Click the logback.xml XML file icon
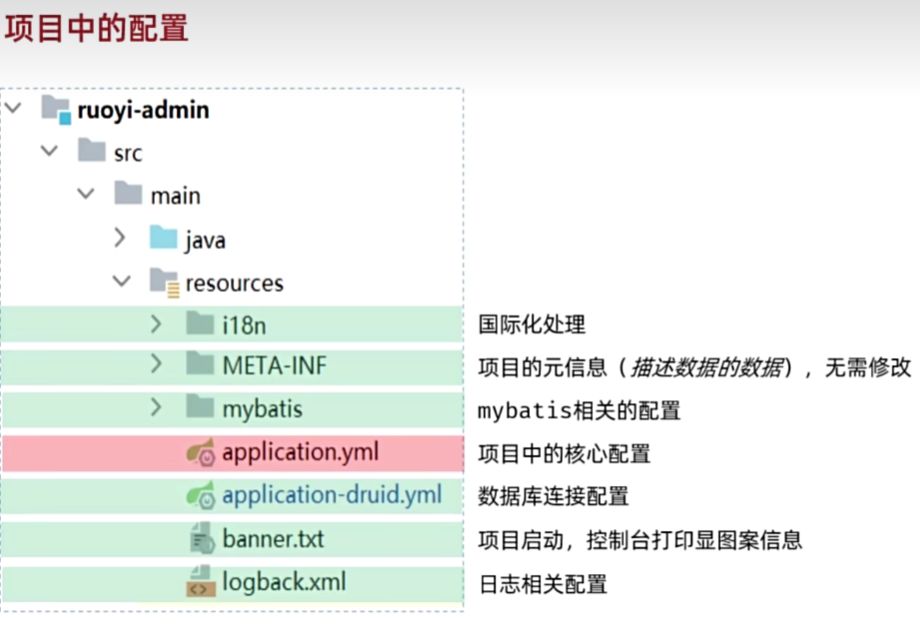Viewport: 920px width, 625px height. 201,581
